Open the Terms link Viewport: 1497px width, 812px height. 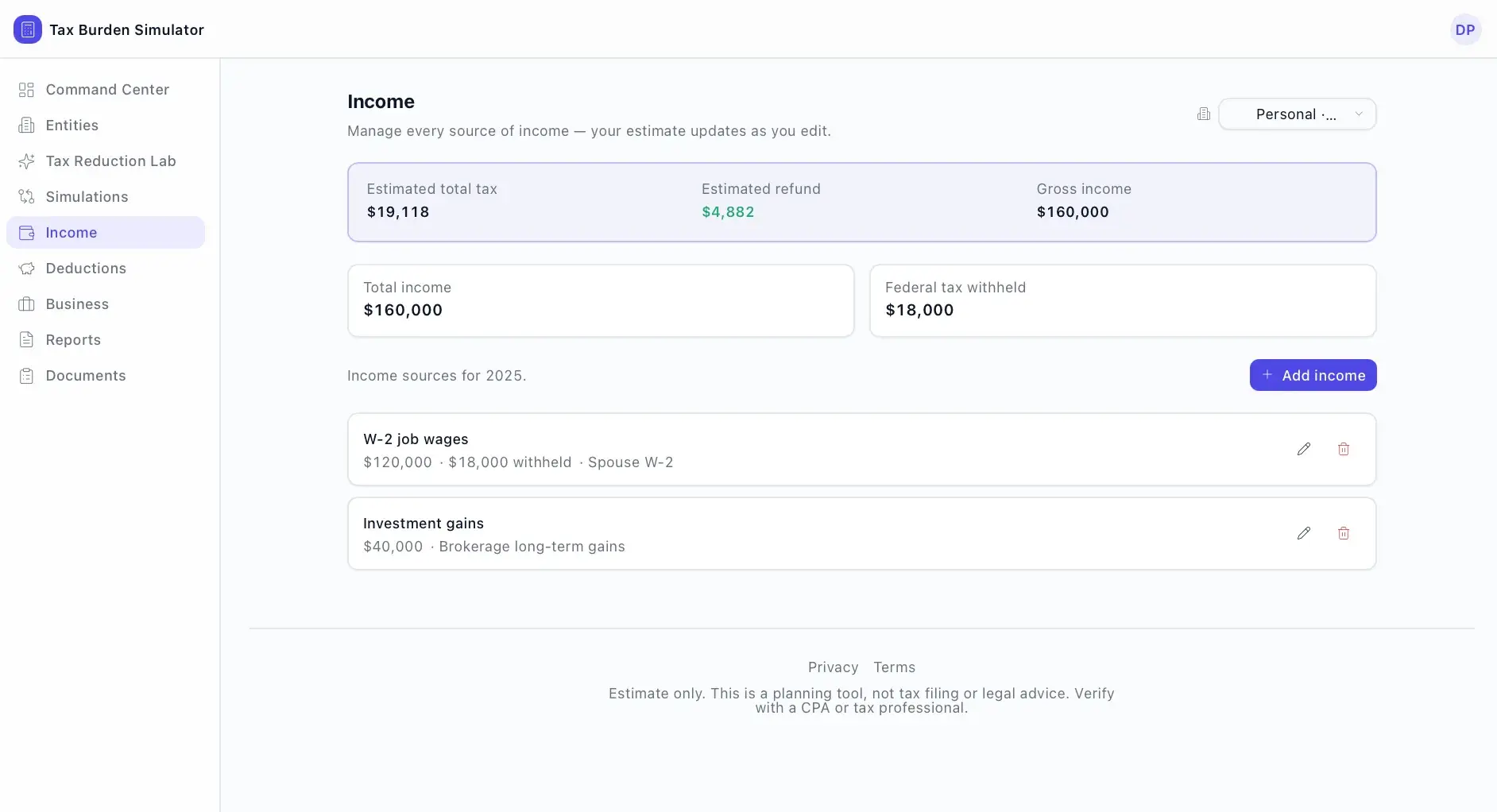click(894, 667)
